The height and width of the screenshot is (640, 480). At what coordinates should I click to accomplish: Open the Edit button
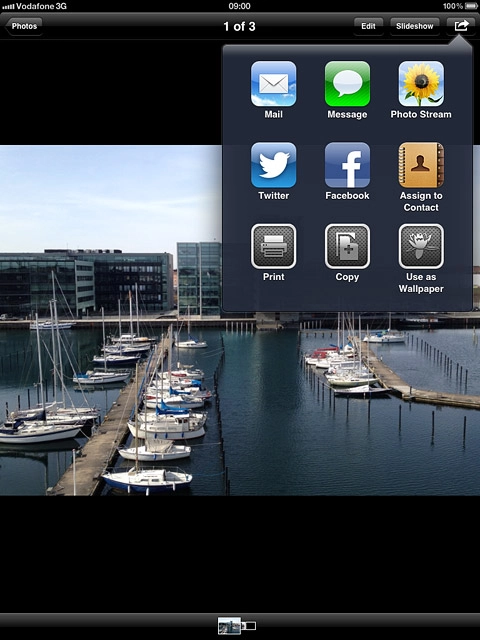pos(368,26)
